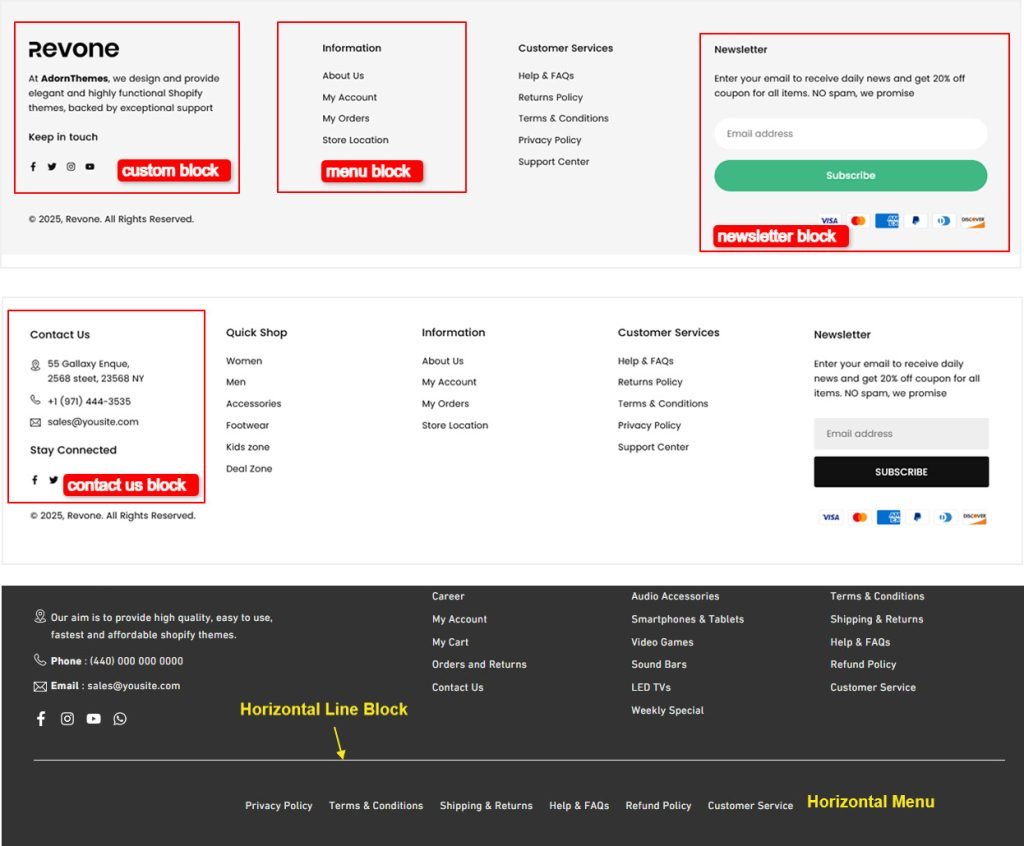This screenshot has height=846, width=1024.
Task: Click the phone icon beside dark footer Phone
Action: click(40, 661)
